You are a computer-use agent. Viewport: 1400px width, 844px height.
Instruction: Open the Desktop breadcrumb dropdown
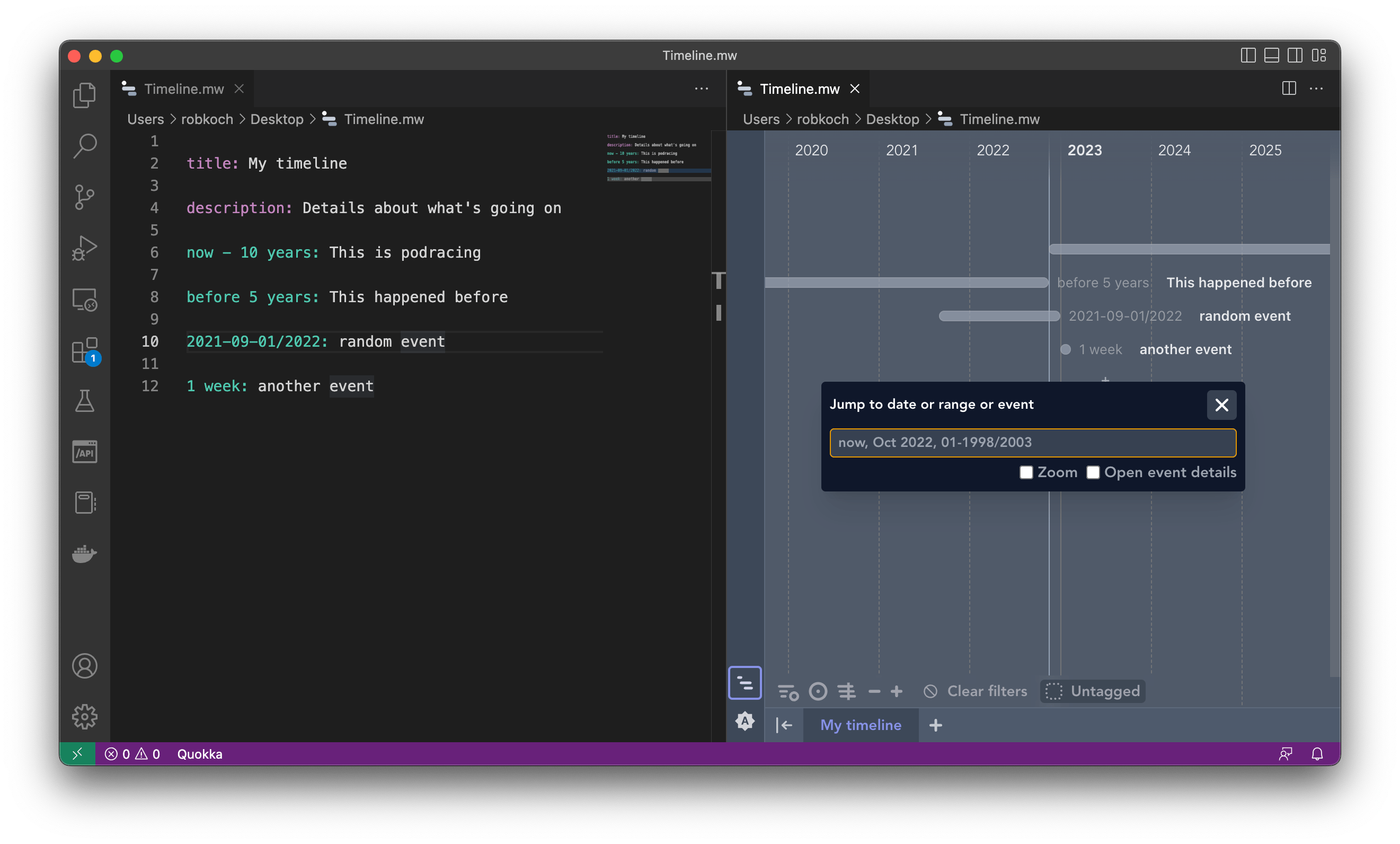coord(277,119)
